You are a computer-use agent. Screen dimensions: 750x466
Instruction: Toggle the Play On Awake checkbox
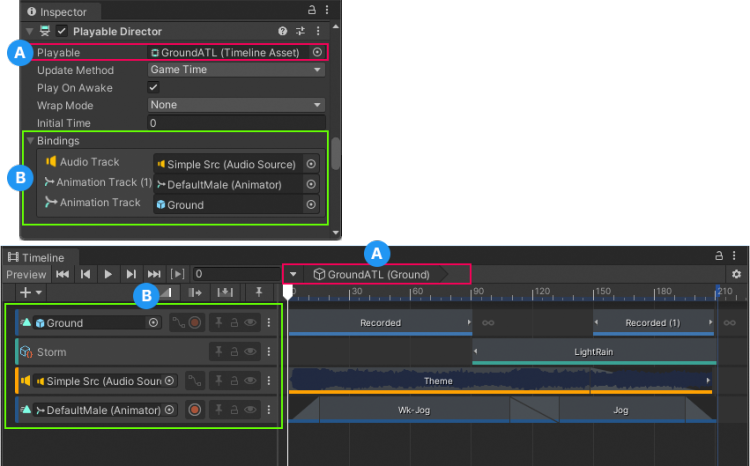(x=154, y=88)
